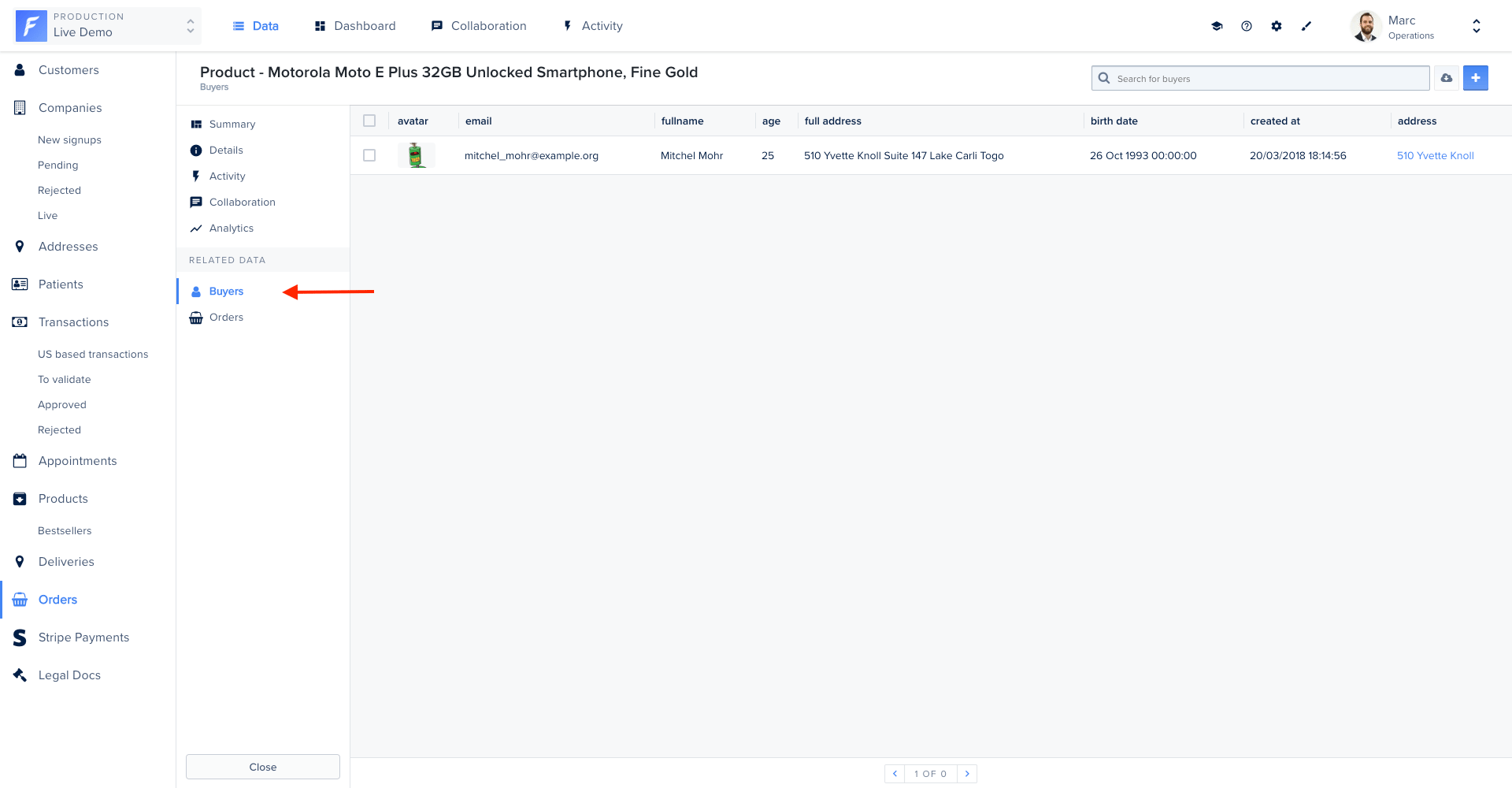
Task: Click the Search for buyers field
Action: coord(1261,78)
